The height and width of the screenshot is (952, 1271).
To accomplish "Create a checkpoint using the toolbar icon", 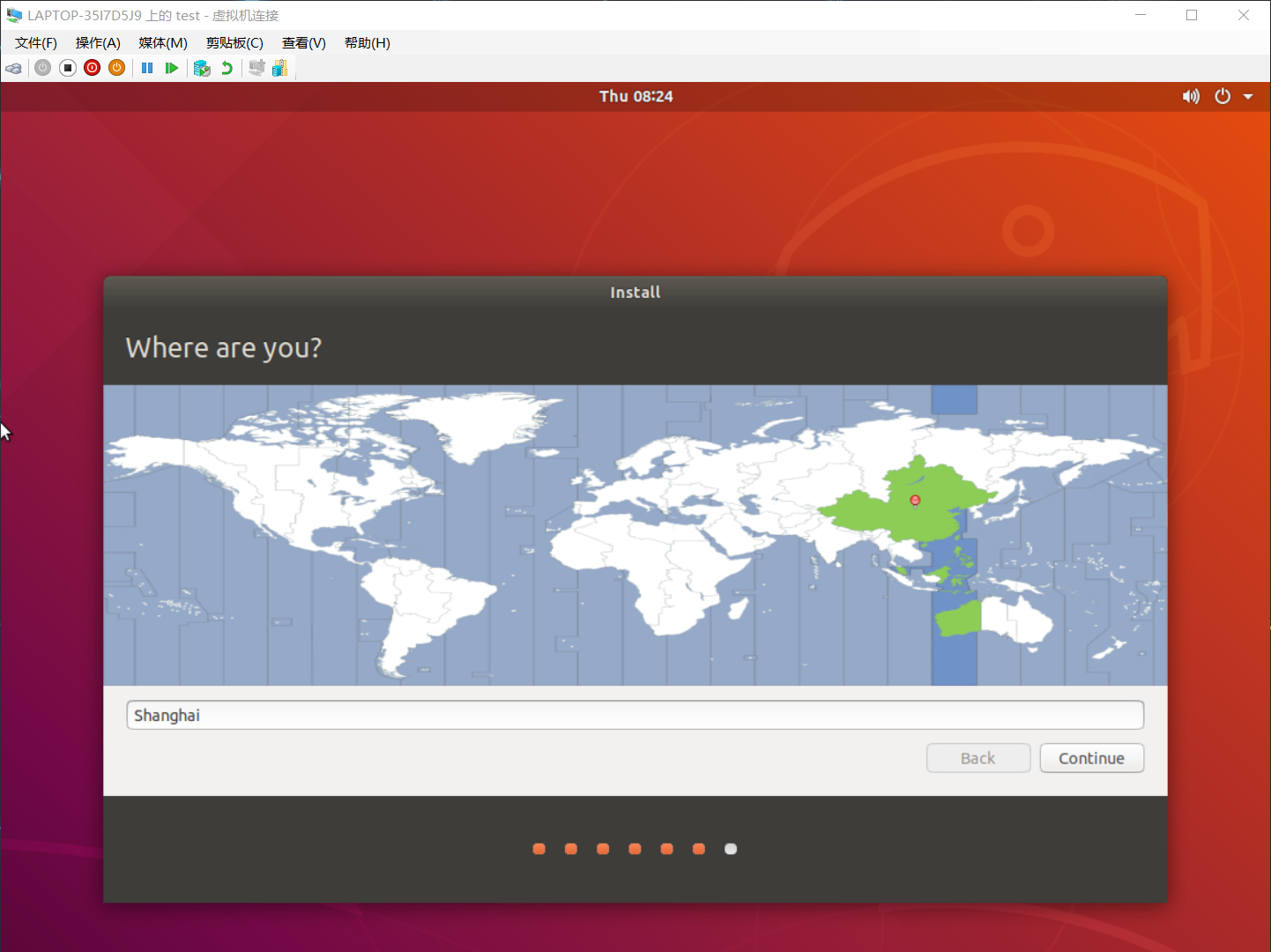I will (x=202, y=68).
